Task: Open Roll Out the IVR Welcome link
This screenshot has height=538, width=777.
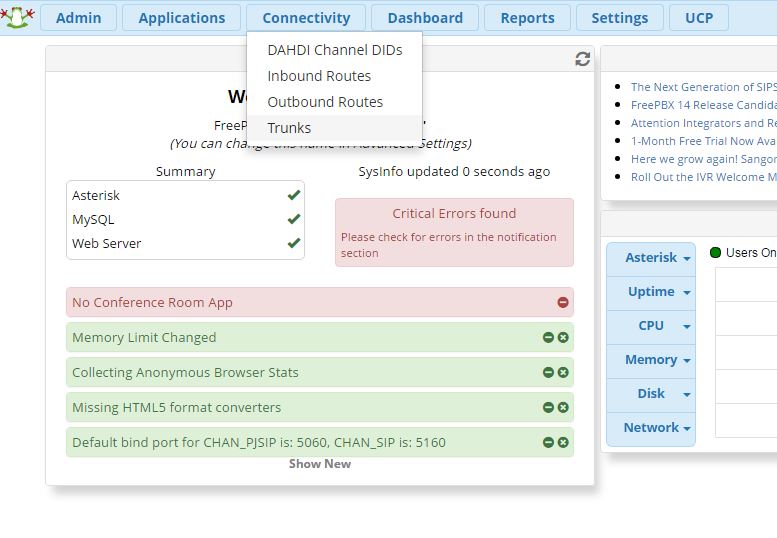Action: (704, 177)
